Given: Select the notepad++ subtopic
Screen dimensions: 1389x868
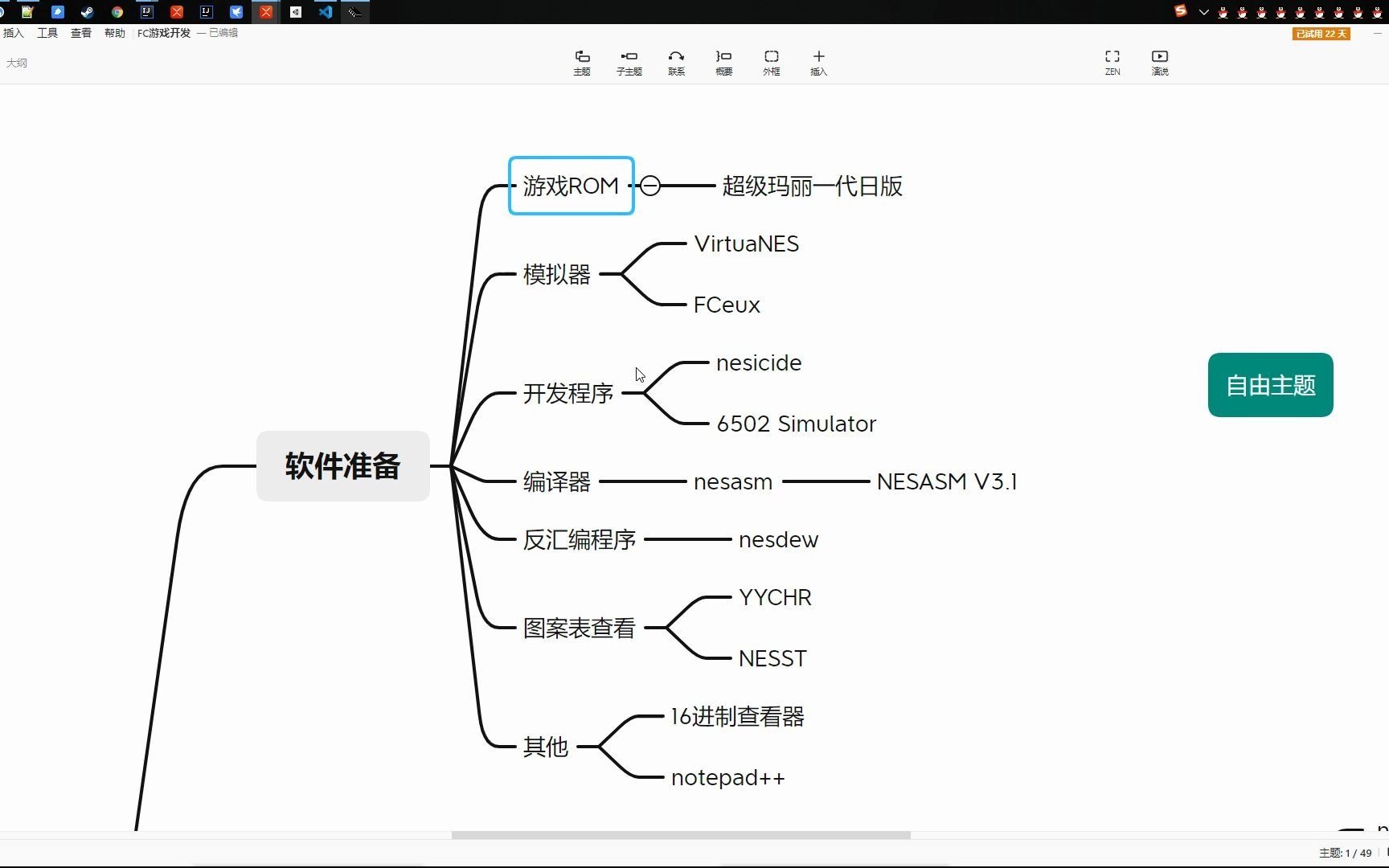Looking at the screenshot, I should [727, 777].
